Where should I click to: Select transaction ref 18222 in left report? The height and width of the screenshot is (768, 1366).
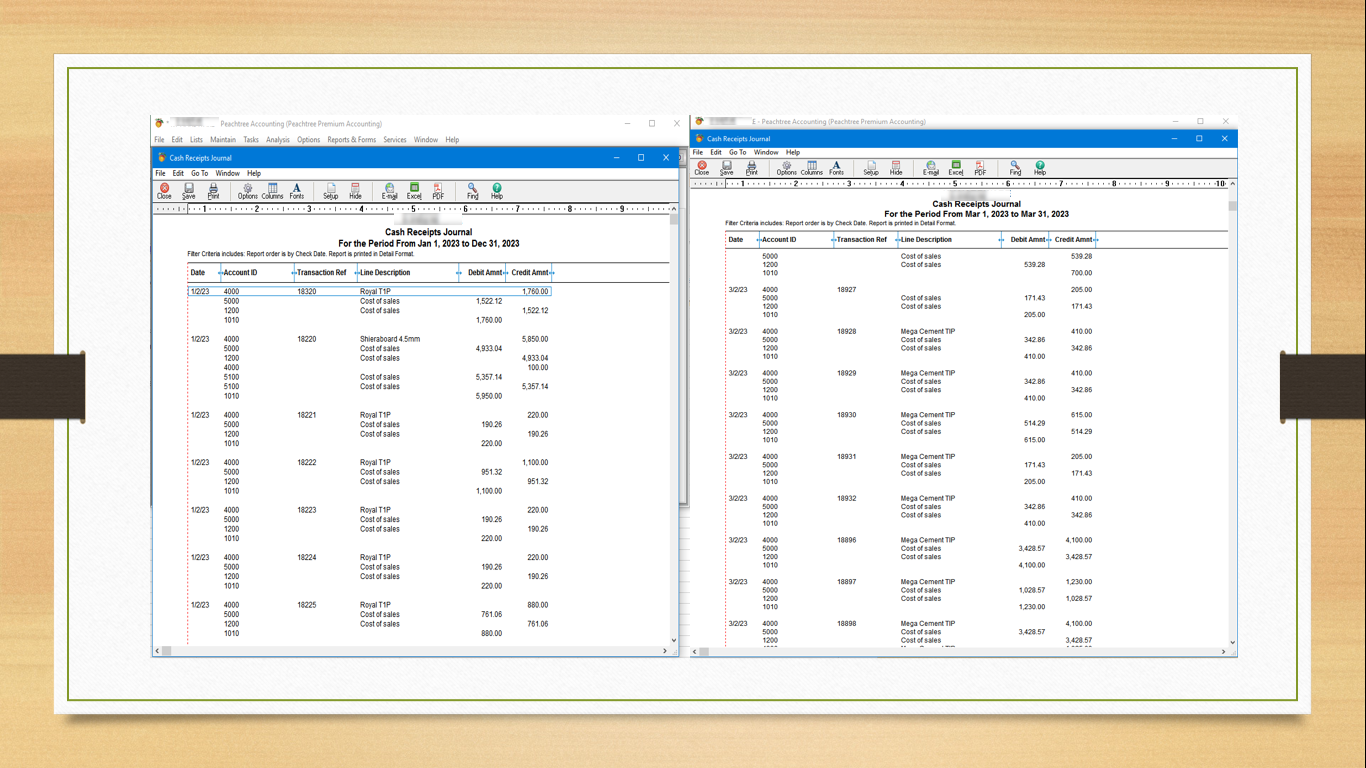tap(307, 463)
